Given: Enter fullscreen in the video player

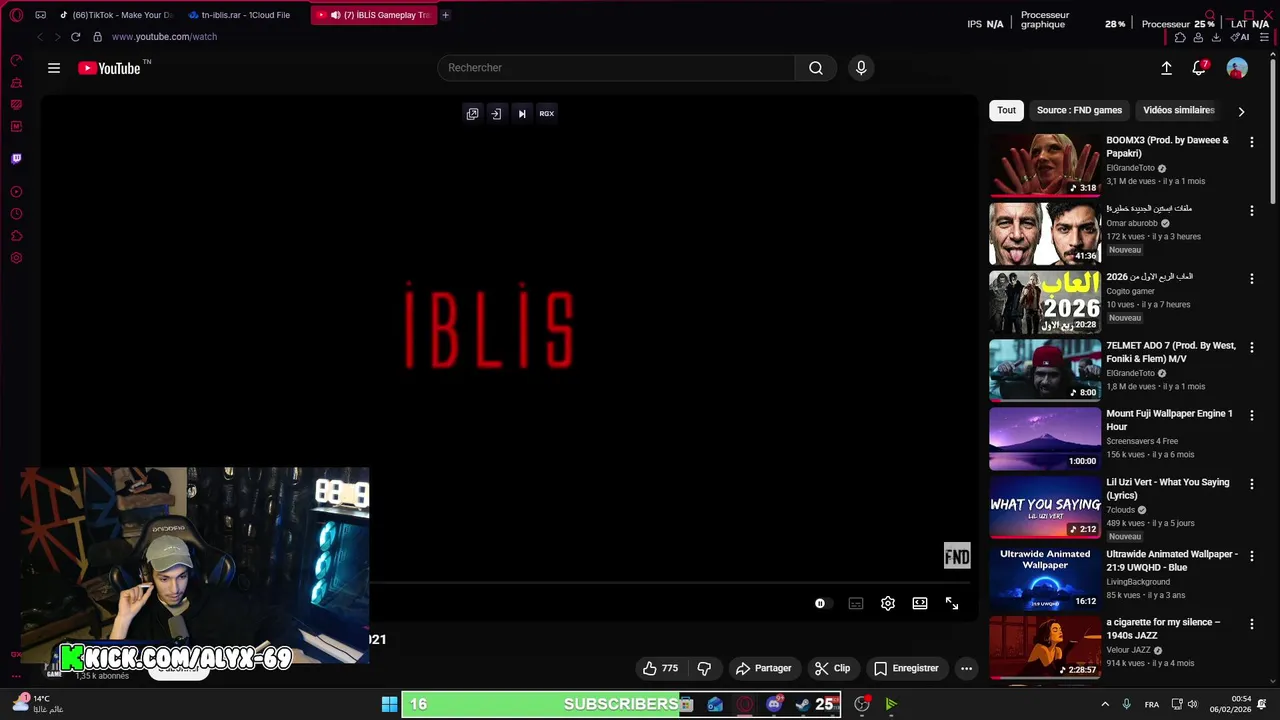Looking at the screenshot, I should point(952,604).
